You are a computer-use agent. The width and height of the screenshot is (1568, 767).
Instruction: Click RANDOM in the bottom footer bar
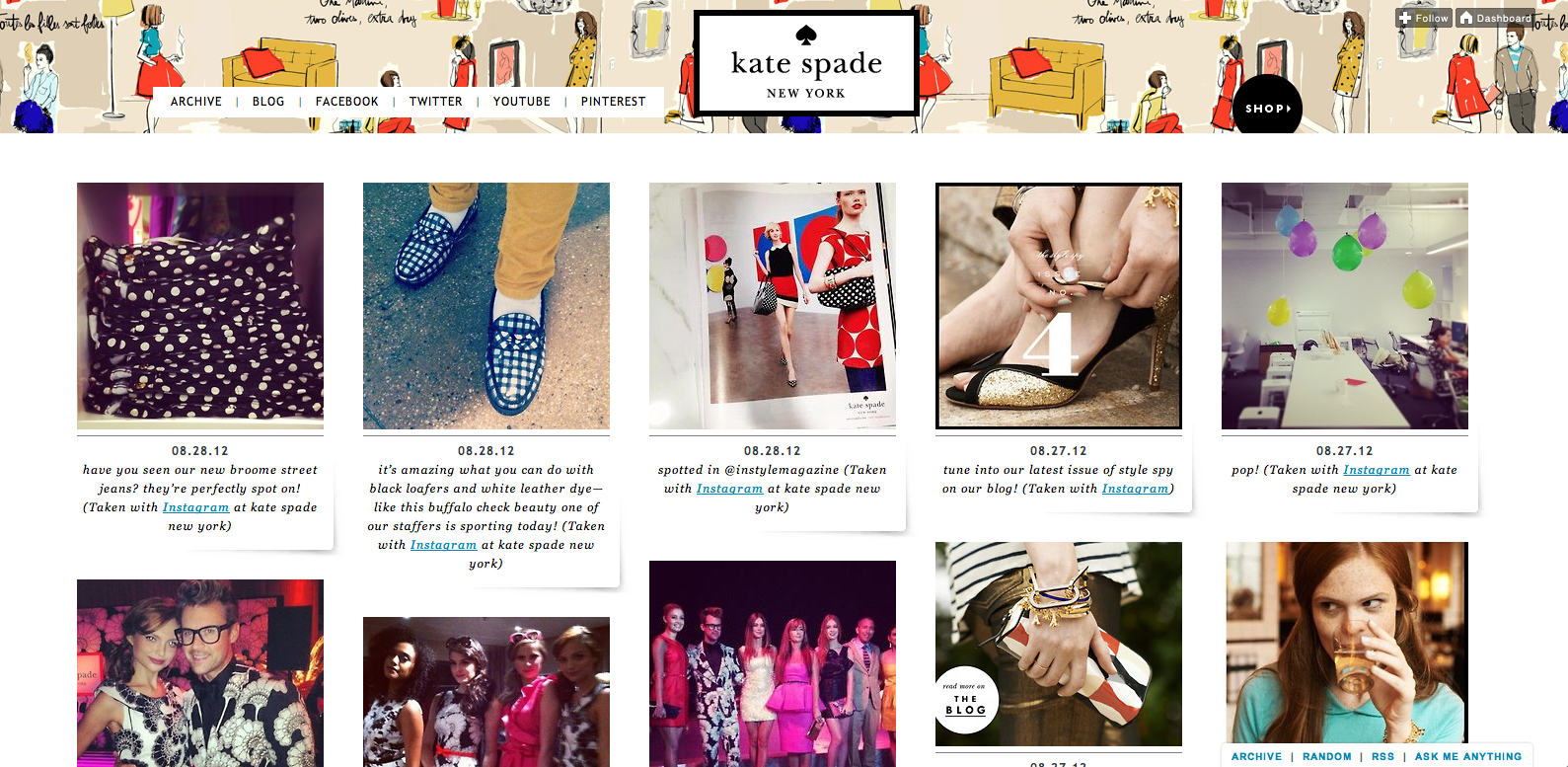(x=1327, y=756)
